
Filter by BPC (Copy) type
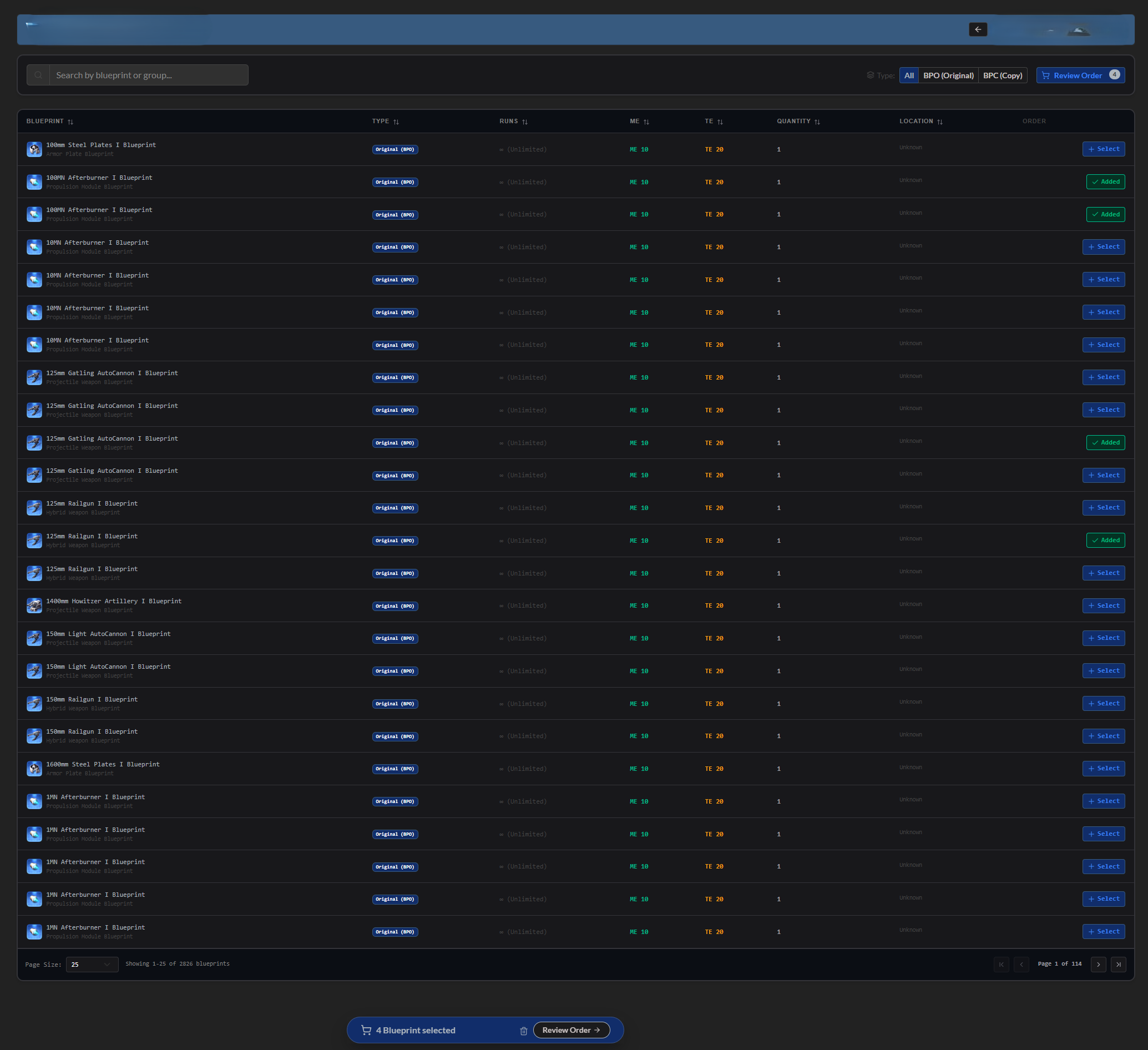1002,75
